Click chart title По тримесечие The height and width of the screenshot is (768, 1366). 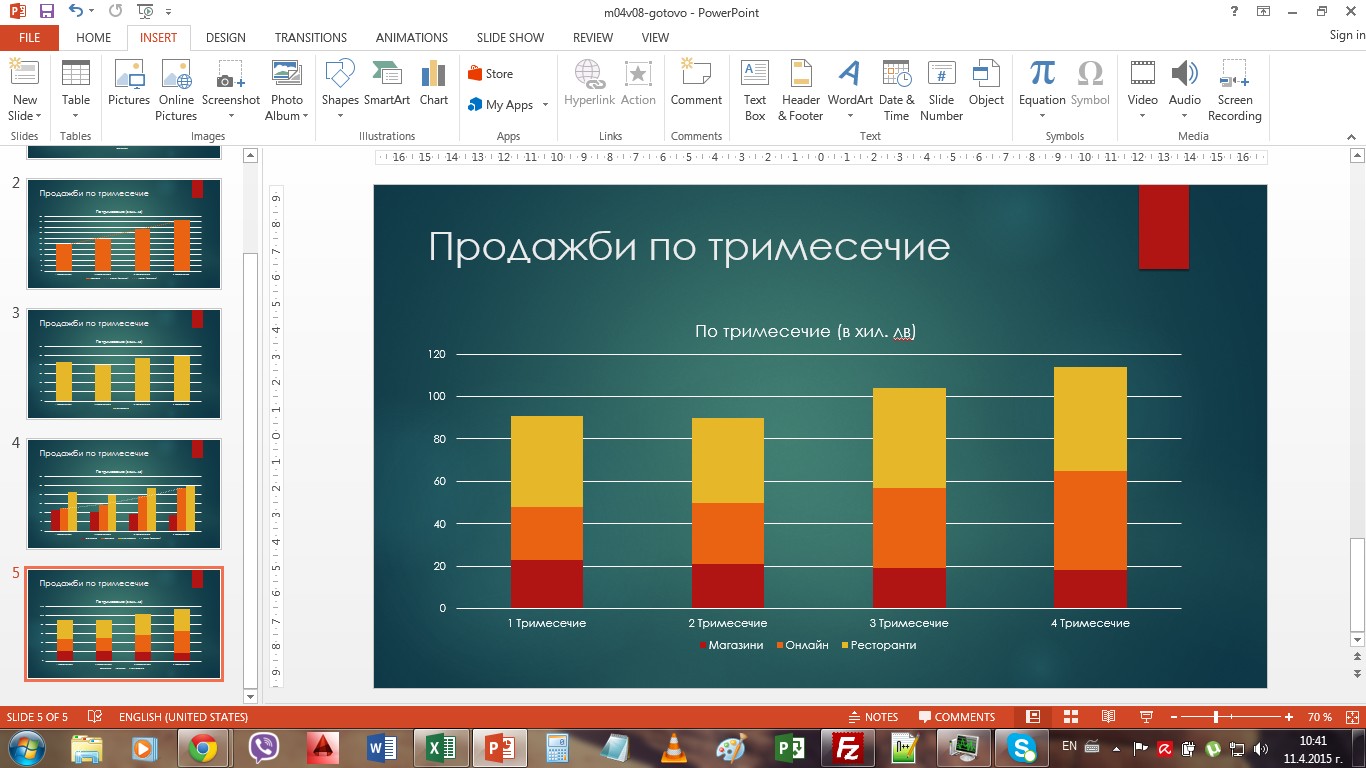[805, 331]
